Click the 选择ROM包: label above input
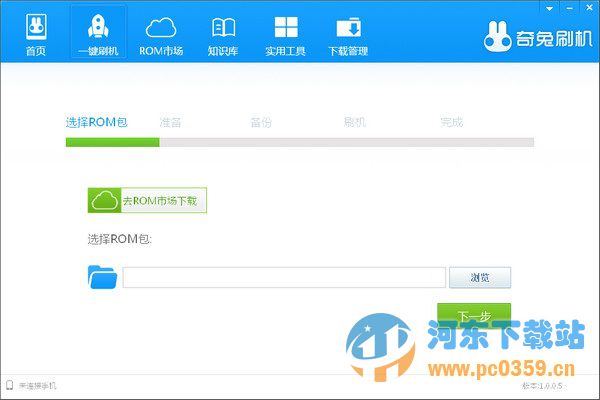Viewport: 600px width, 400px height. coord(120,239)
